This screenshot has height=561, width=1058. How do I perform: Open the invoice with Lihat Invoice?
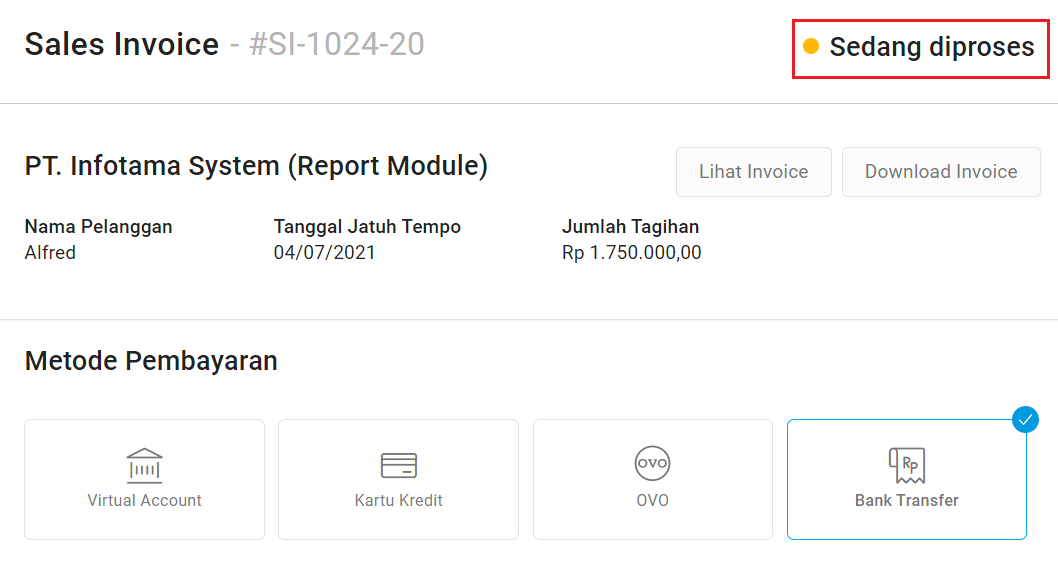pyautogui.click(x=754, y=172)
